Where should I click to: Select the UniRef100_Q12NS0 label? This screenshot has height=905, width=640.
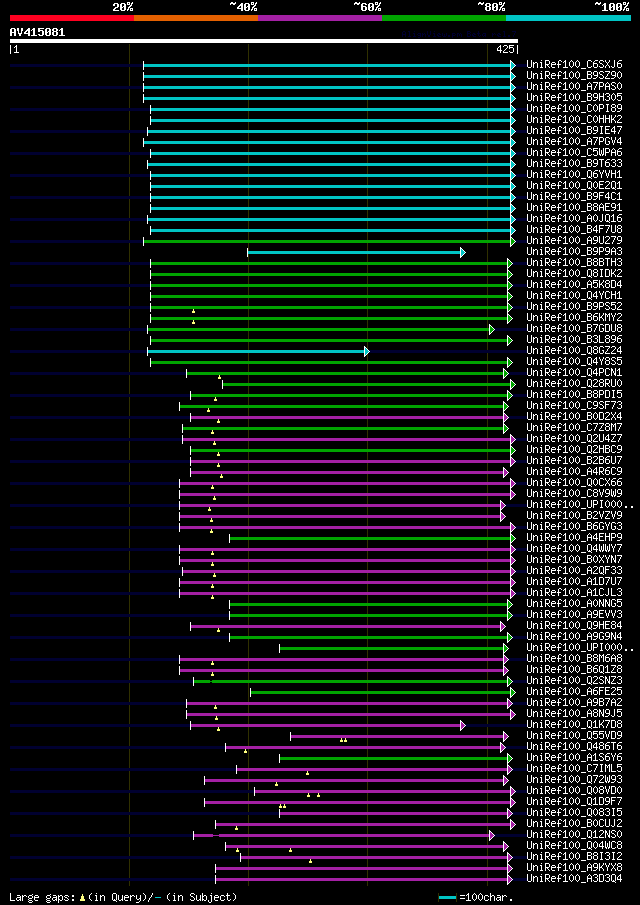click(574, 834)
